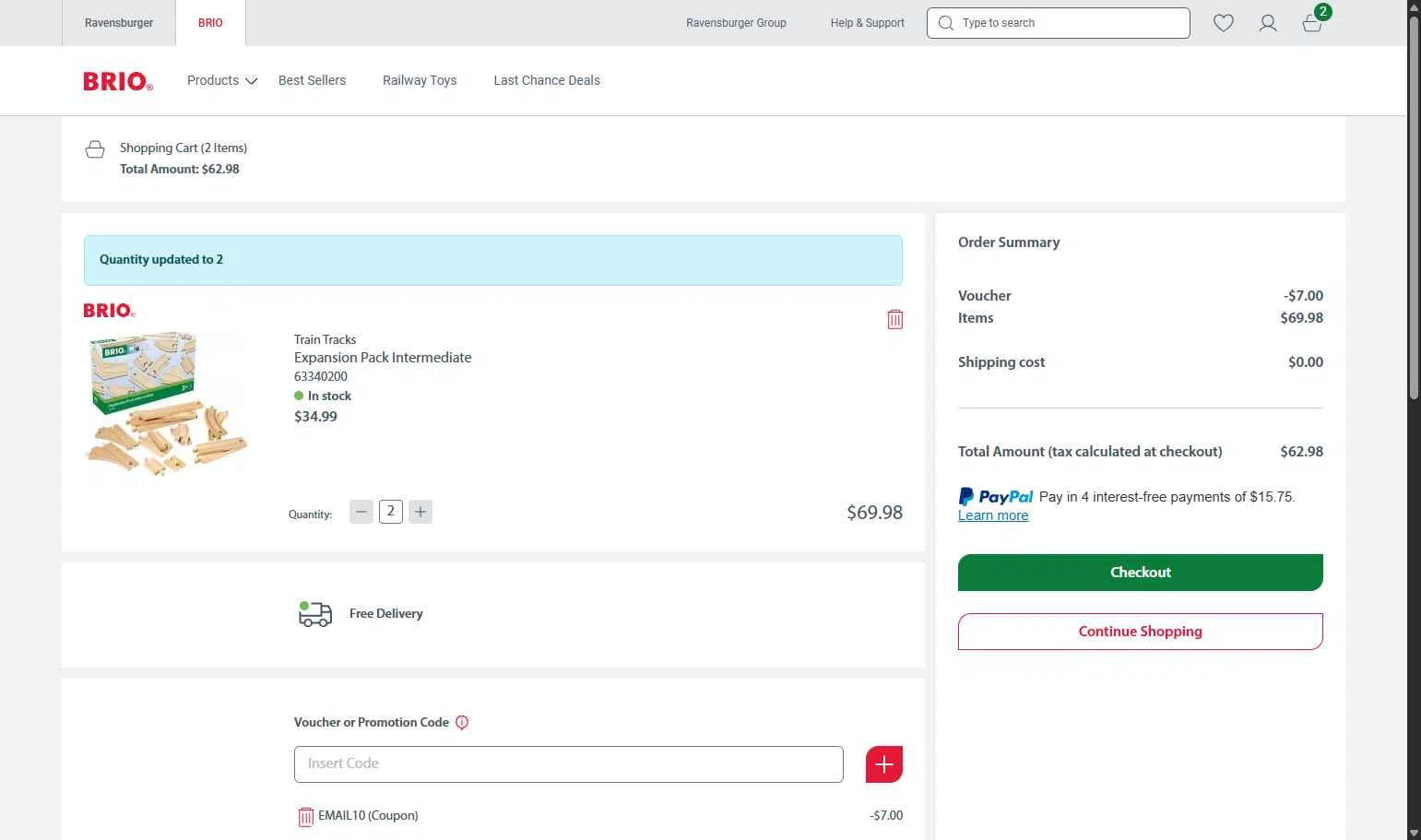This screenshot has height=840, width=1421.
Task: Focus the Type to search box
Action: [1059, 23]
